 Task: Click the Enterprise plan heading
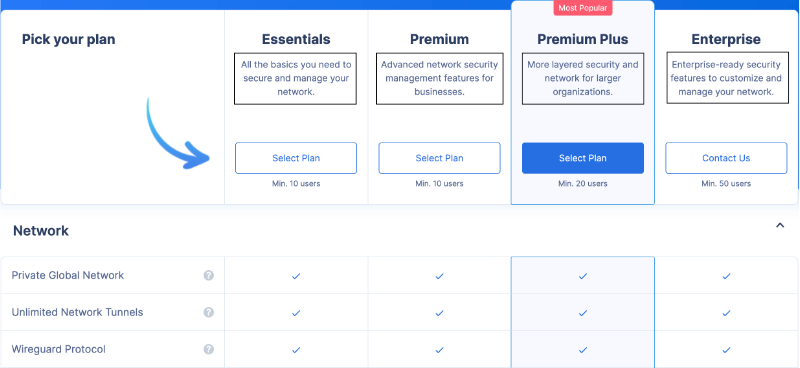pyautogui.click(x=726, y=39)
